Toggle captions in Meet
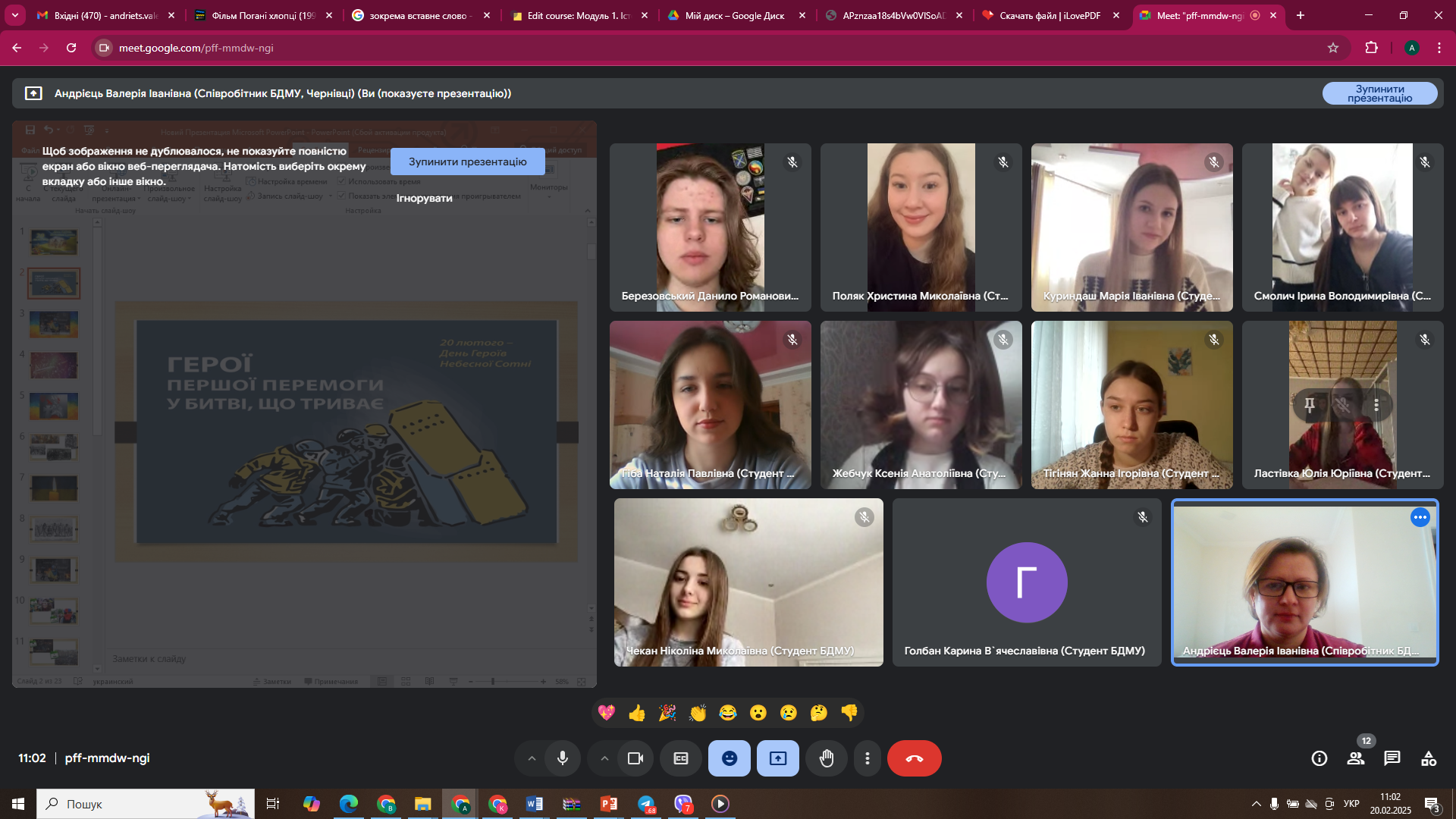1456x819 pixels. (x=681, y=758)
